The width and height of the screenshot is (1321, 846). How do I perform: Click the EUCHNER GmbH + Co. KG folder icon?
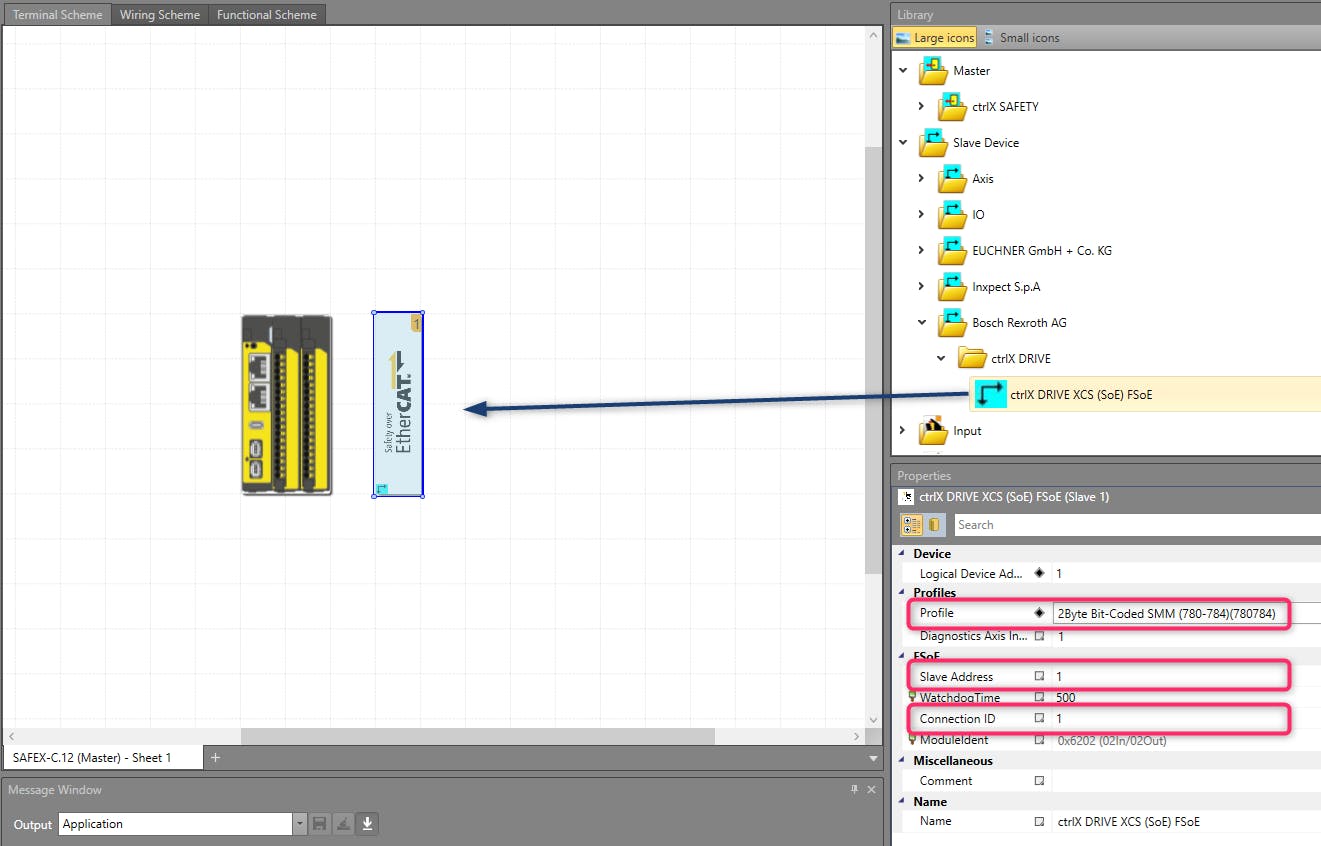(x=952, y=251)
